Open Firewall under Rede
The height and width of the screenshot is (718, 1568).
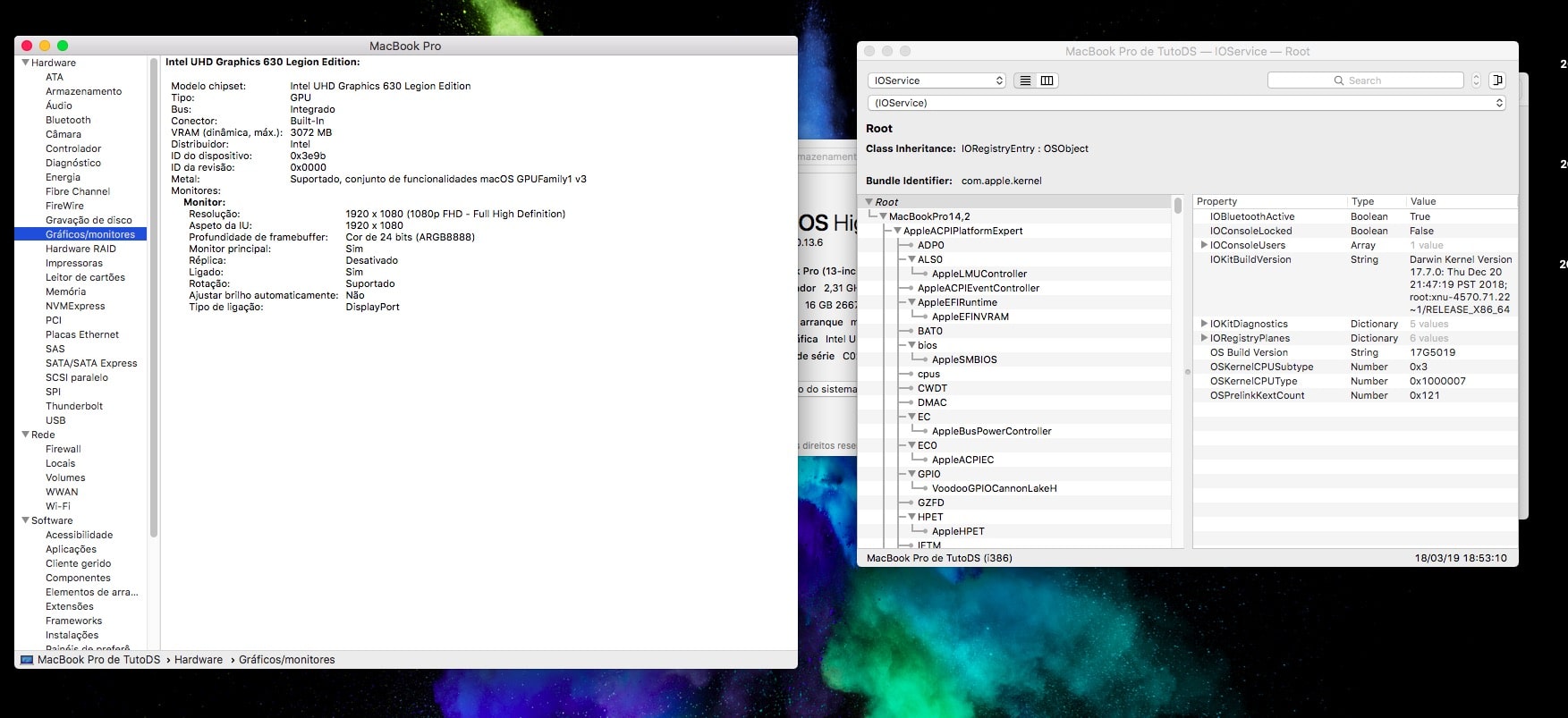pos(64,449)
